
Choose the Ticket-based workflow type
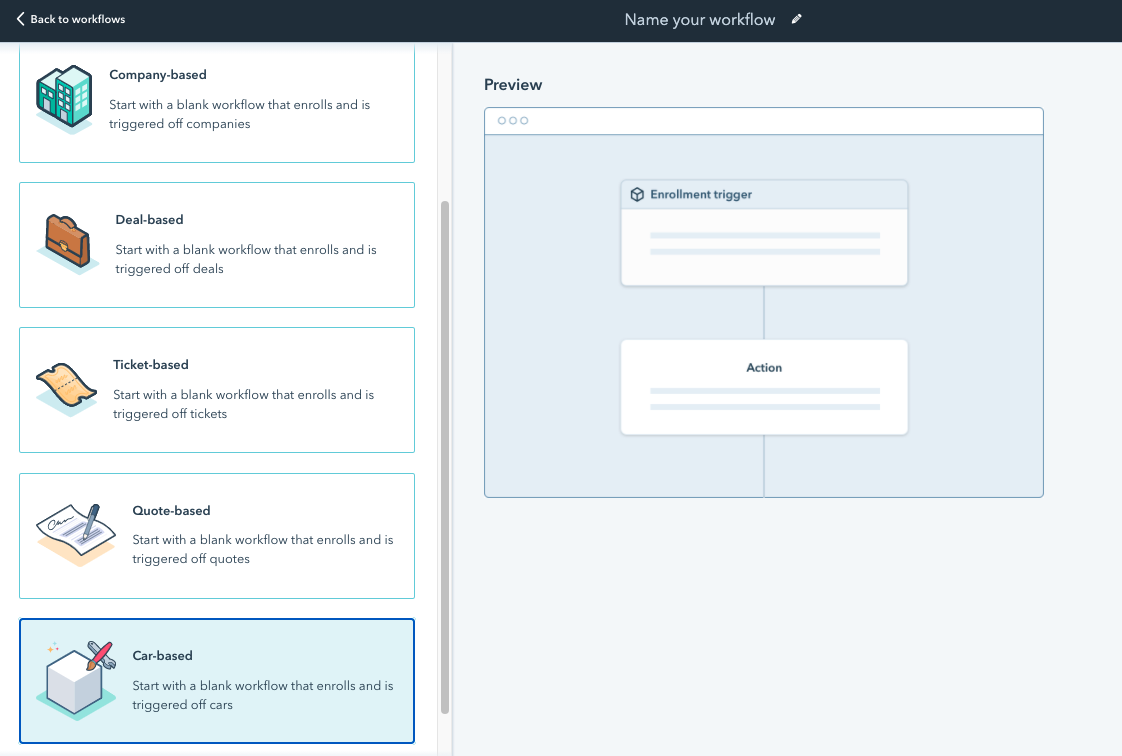click(x=217, y=389)
